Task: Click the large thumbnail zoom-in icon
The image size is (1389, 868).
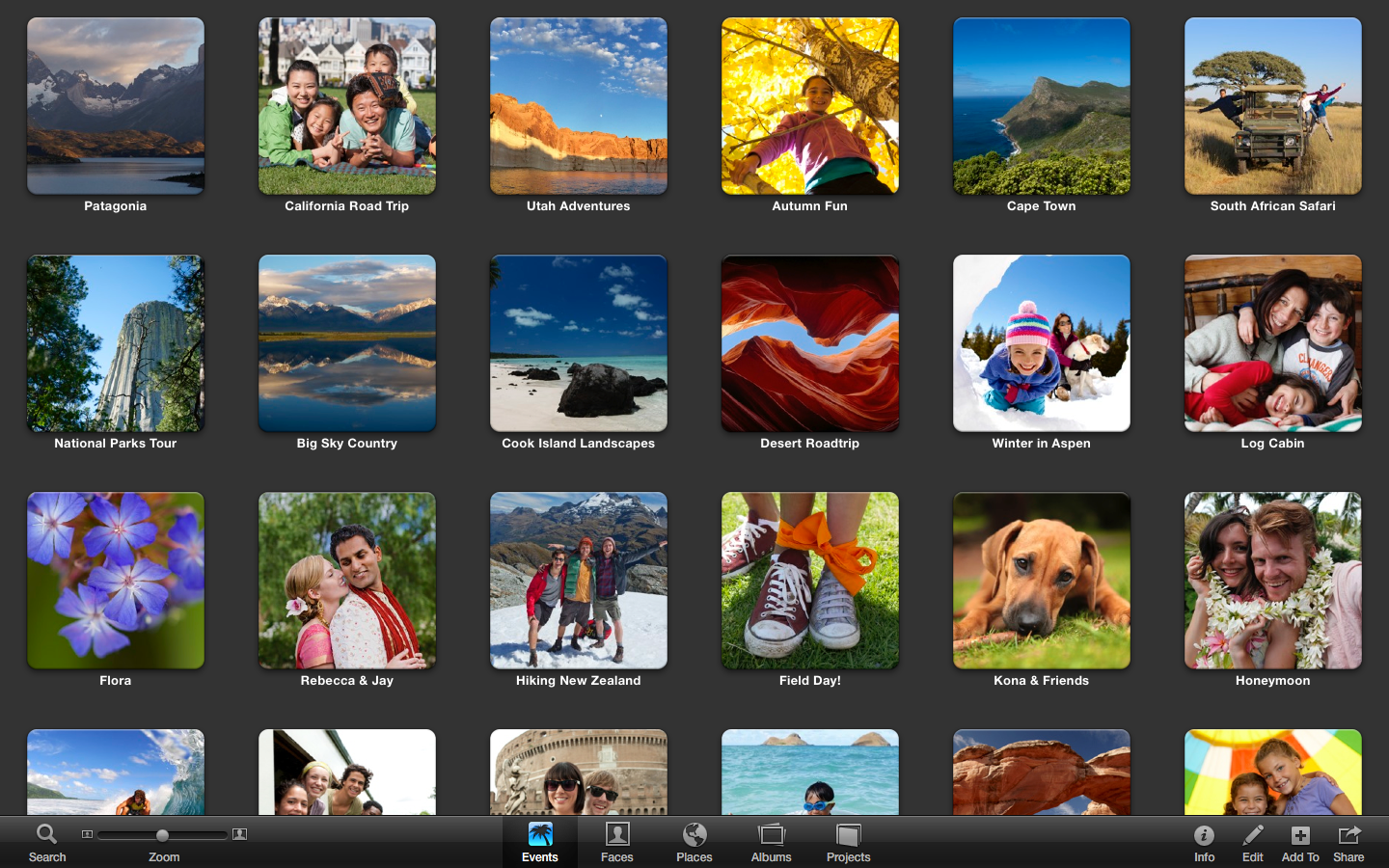Action: [240, 834]
